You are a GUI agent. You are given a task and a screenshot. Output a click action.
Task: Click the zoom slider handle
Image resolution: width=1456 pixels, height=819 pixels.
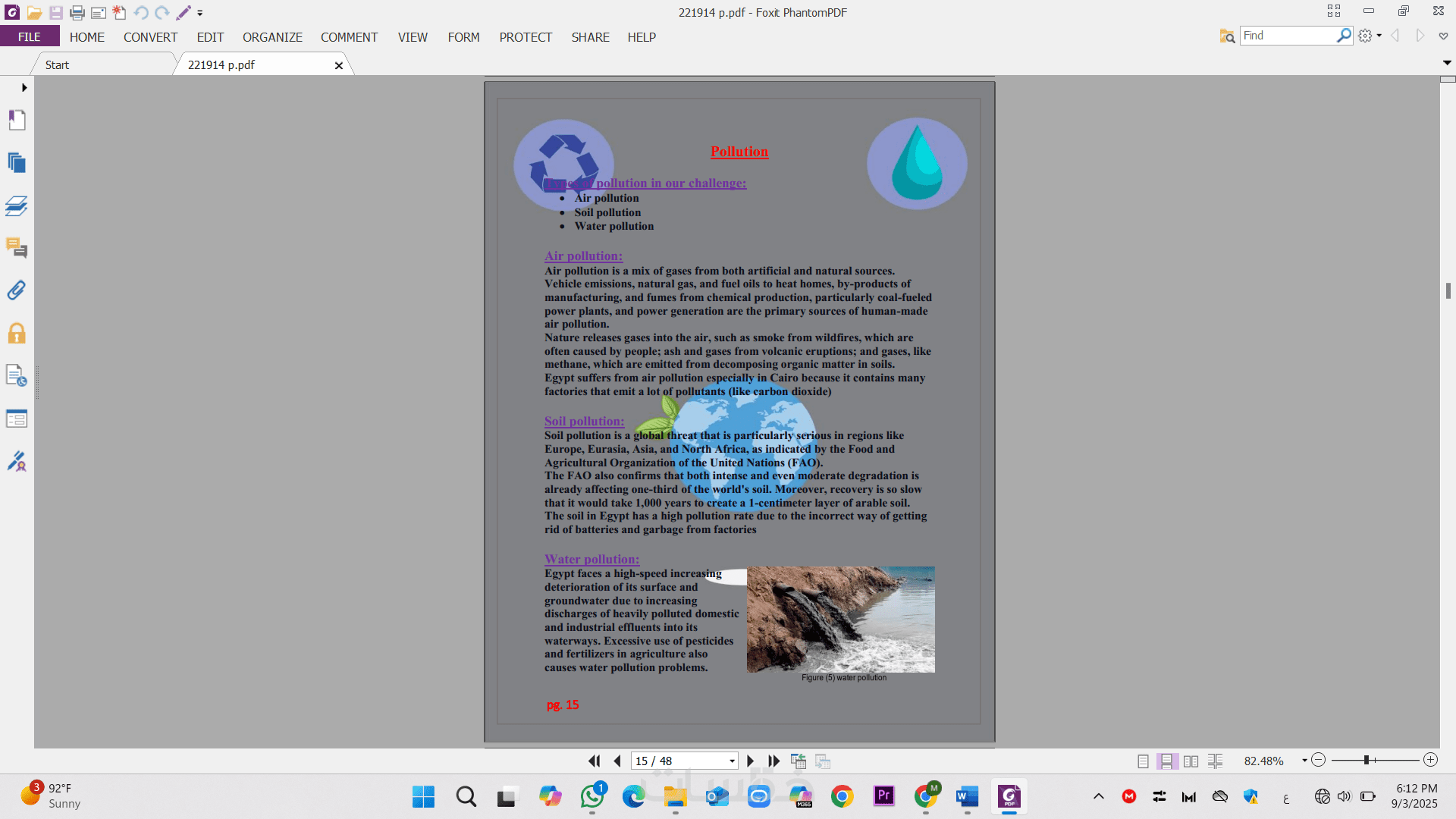(1367, 760)
